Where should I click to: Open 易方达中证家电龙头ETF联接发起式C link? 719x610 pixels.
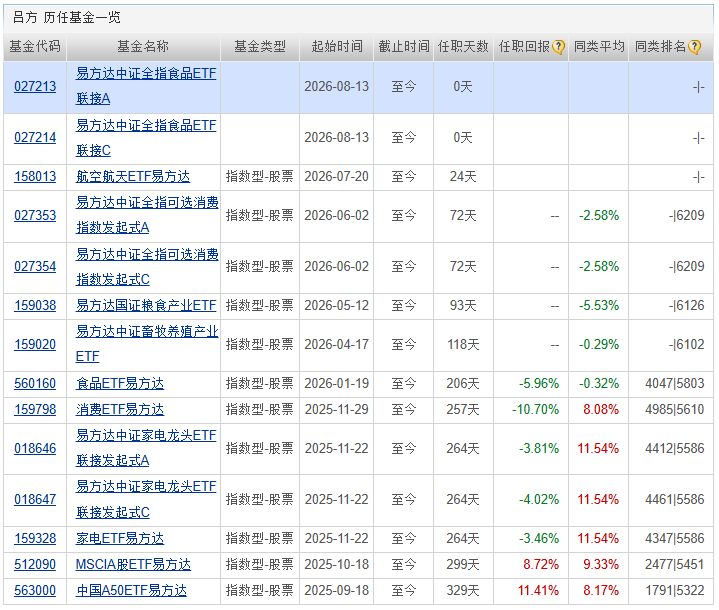(x=146, y=499)
